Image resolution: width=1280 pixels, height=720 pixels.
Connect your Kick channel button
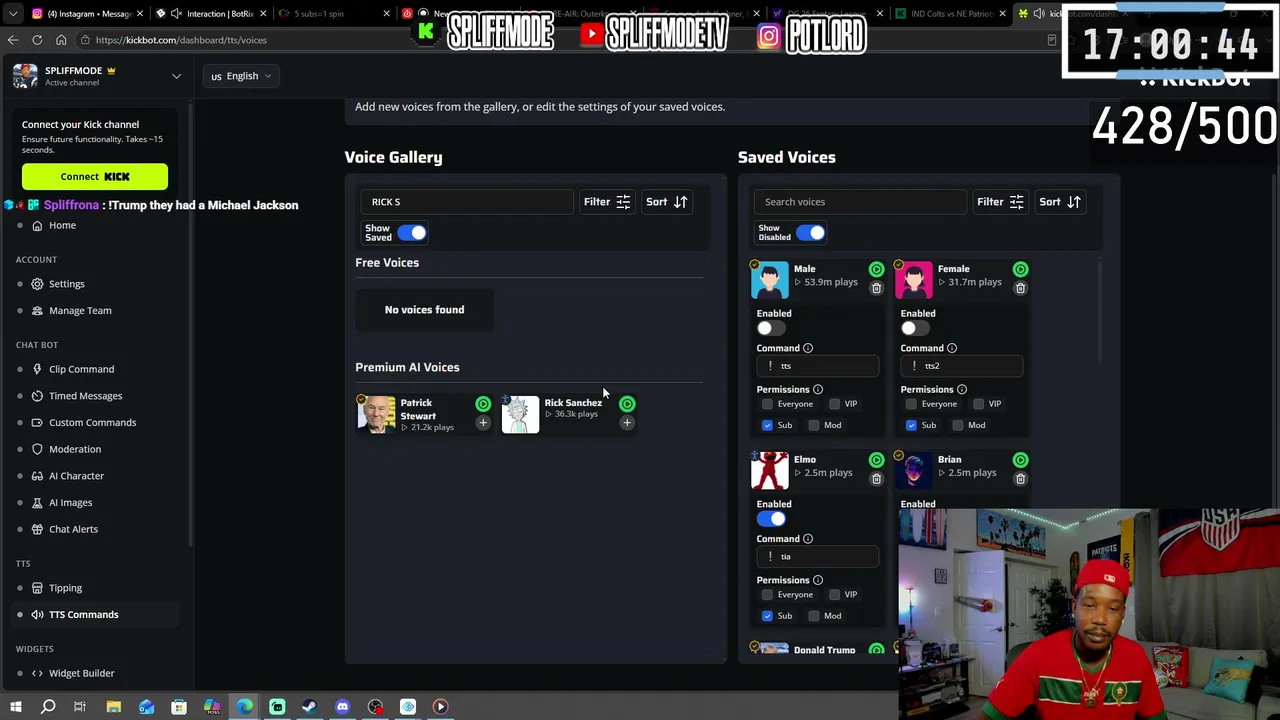[x=95, y=177]
